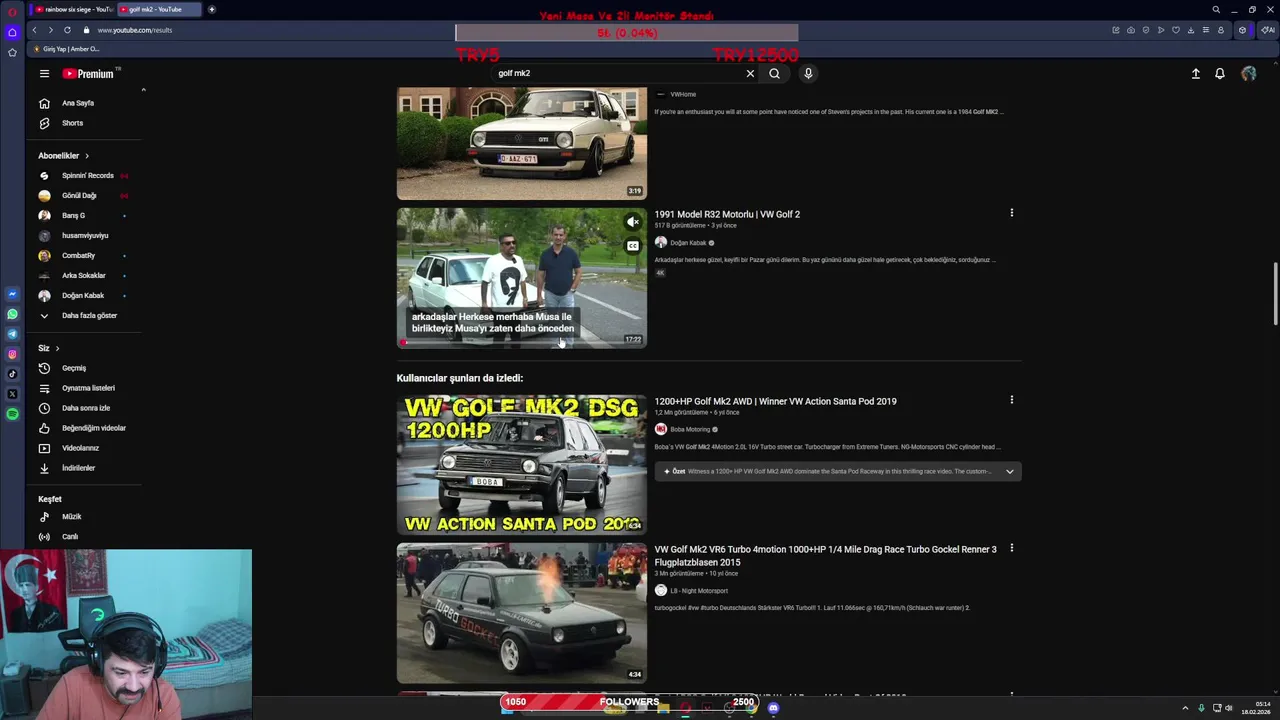
Task: Open the YouTube hamburger guide menu
Action: [44, 73]
